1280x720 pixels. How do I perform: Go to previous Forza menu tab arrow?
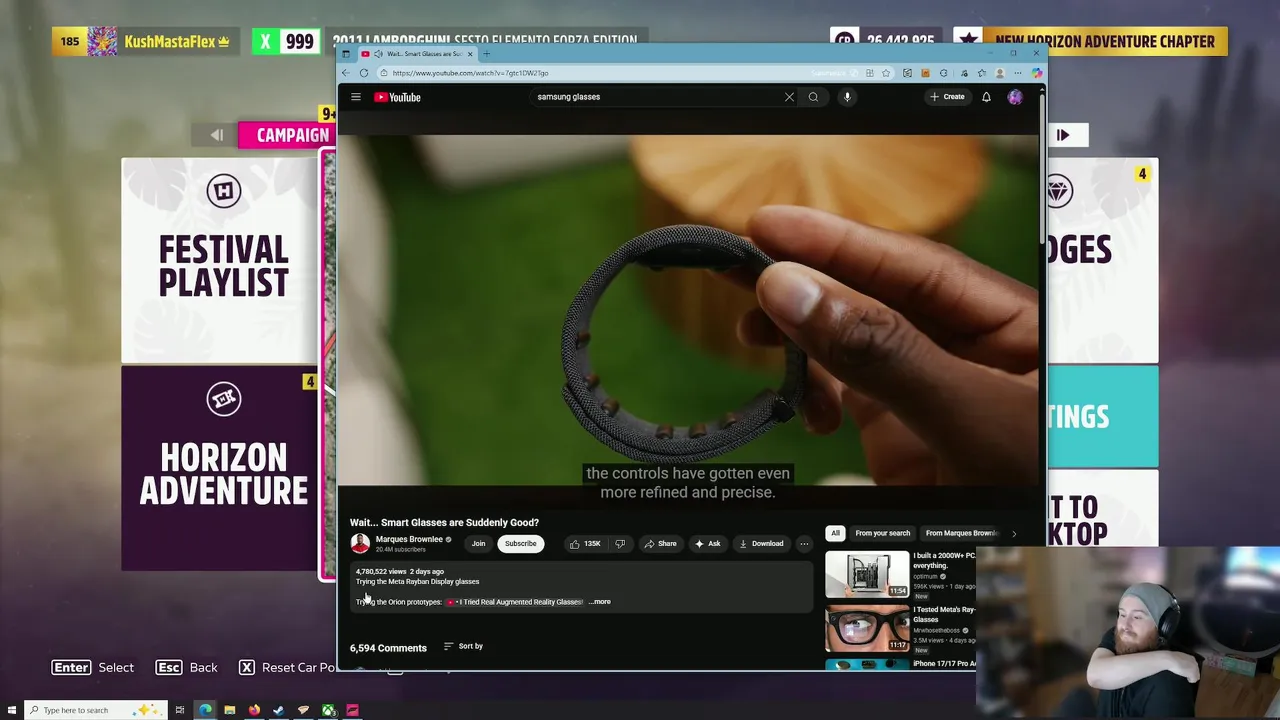point(216,135)
